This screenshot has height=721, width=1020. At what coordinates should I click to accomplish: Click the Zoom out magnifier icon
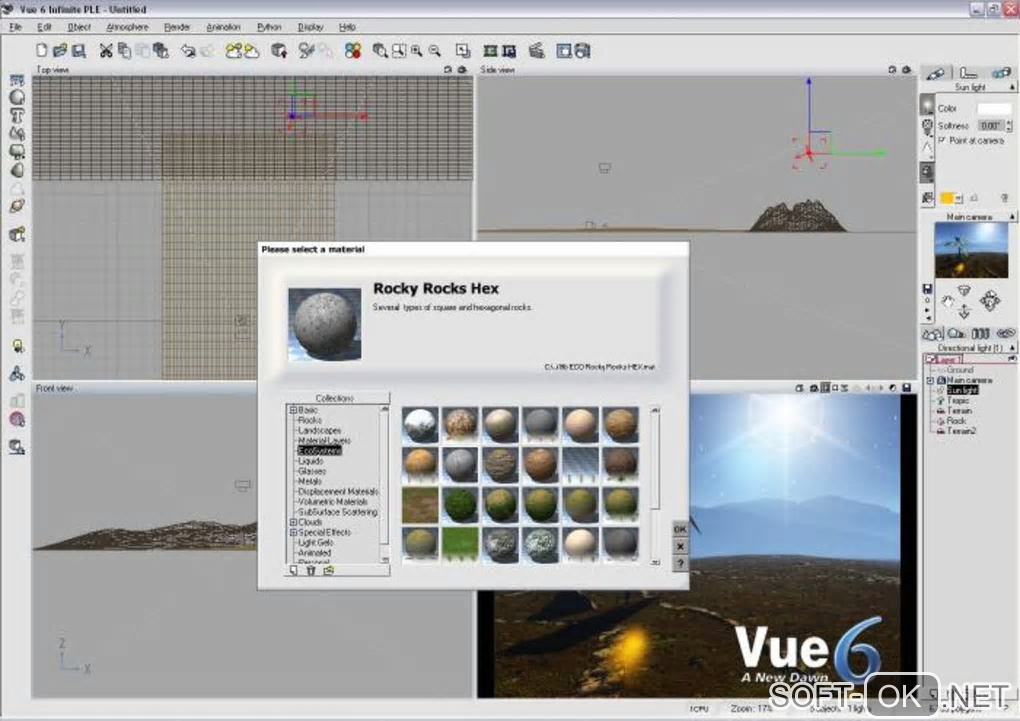coord(435,51)
